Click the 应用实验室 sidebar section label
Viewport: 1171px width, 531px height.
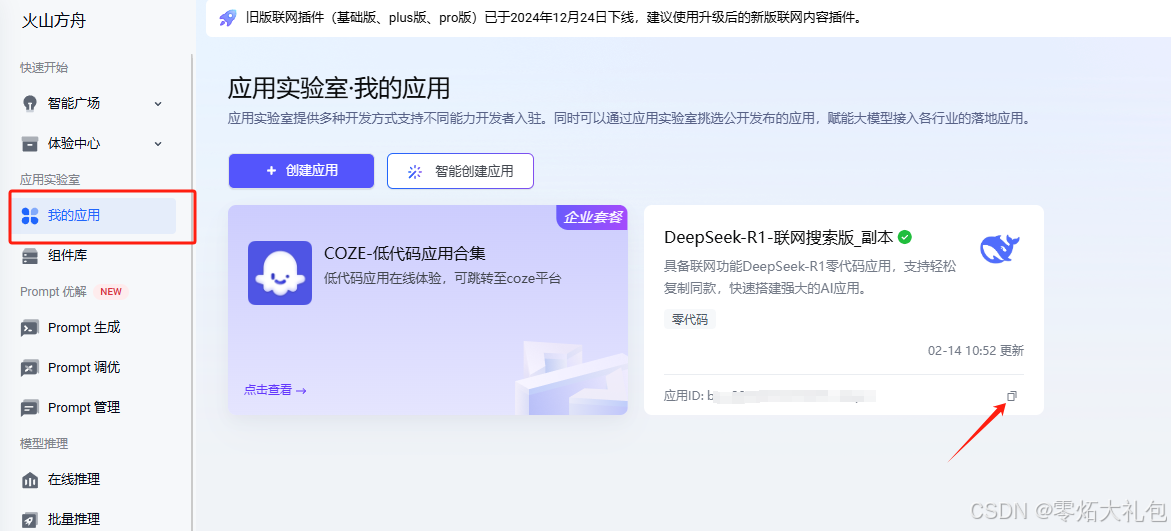point(49,180)
